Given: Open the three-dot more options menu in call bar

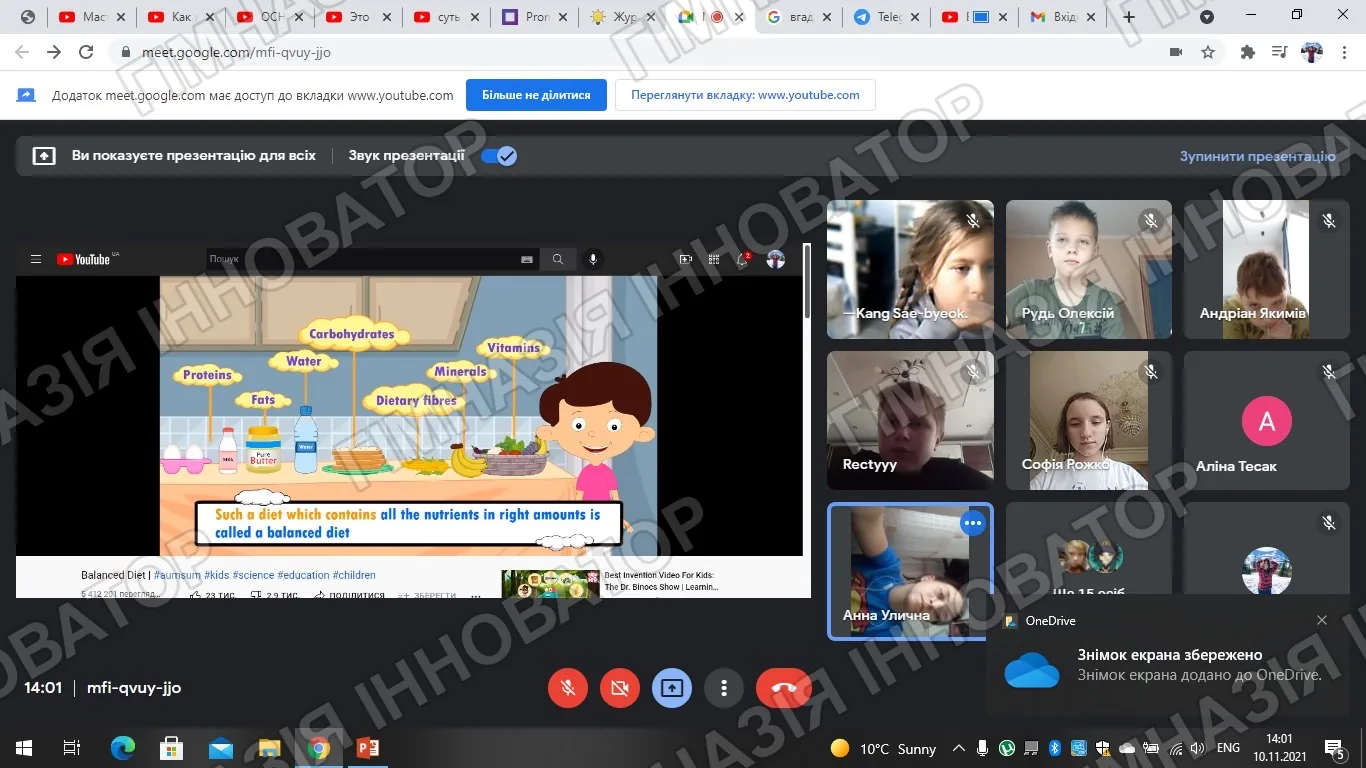Looking at the screenshot, I should [724, 688].
